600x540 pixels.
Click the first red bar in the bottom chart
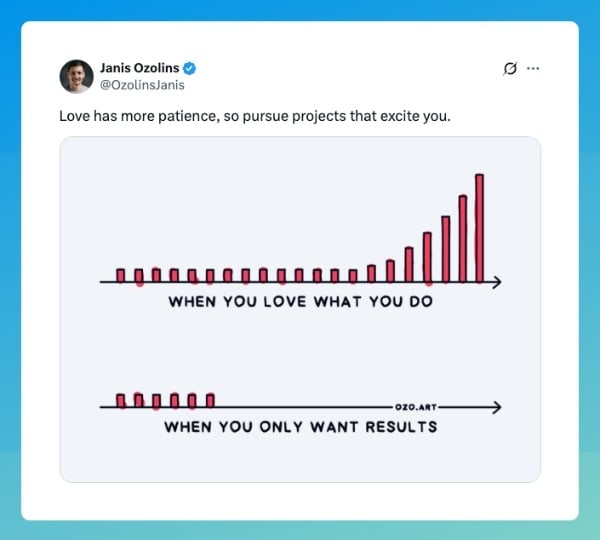point(121,400)
